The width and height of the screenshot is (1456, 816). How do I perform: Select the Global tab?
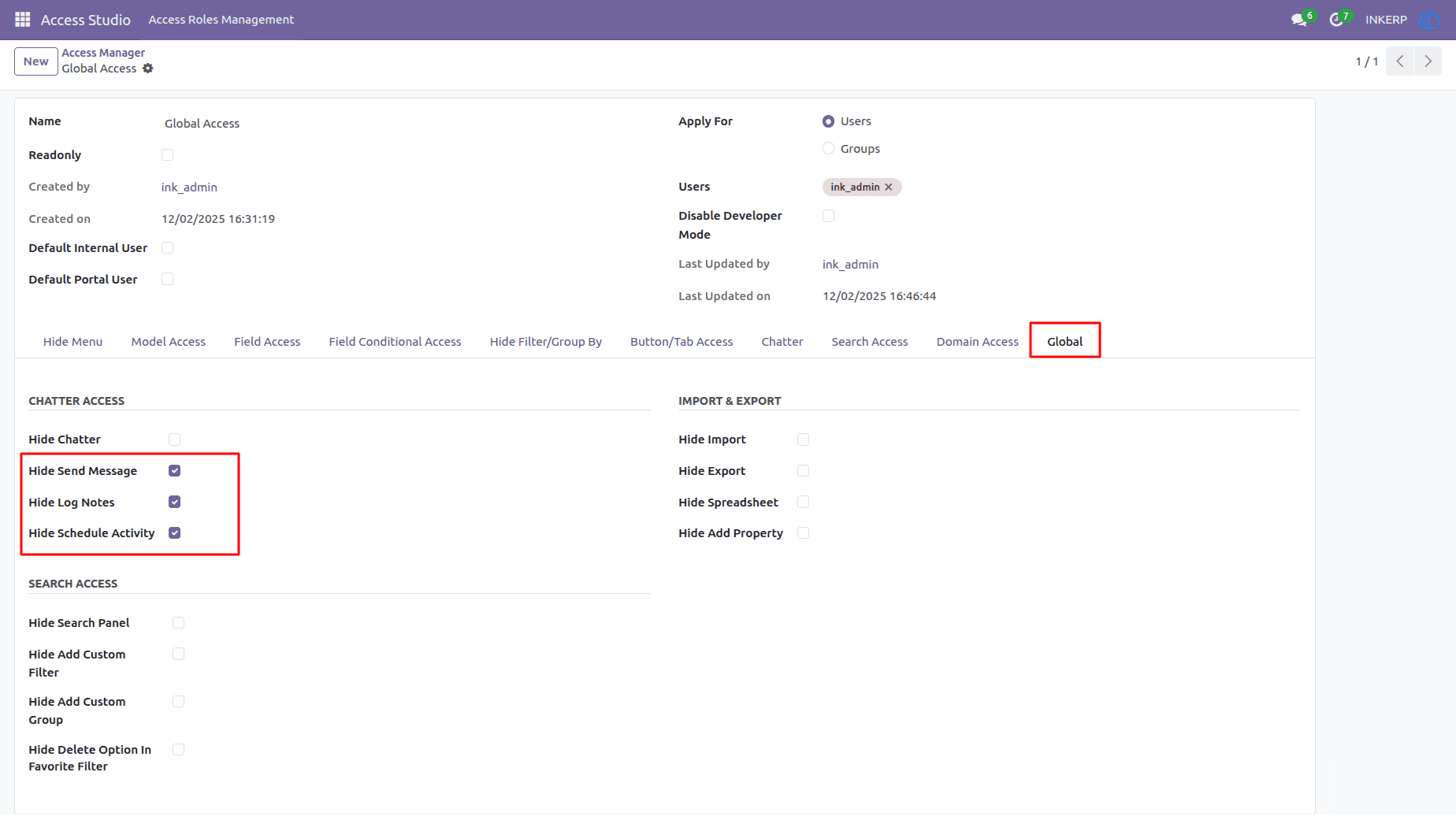[x=1064, y=341]
